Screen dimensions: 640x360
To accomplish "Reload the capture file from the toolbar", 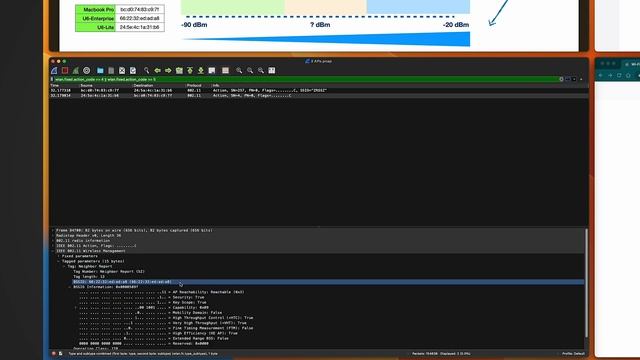I will [x=133, y=71].
